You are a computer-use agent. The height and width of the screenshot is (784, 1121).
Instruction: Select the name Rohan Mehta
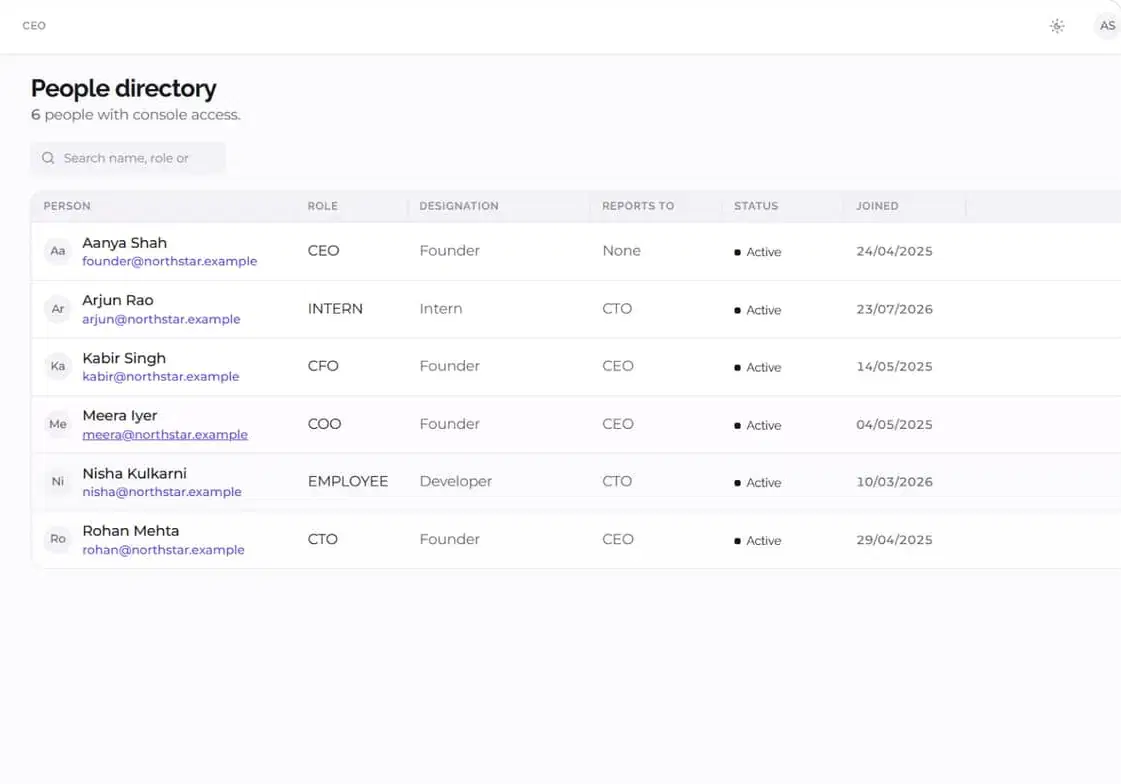pos(131,531)
